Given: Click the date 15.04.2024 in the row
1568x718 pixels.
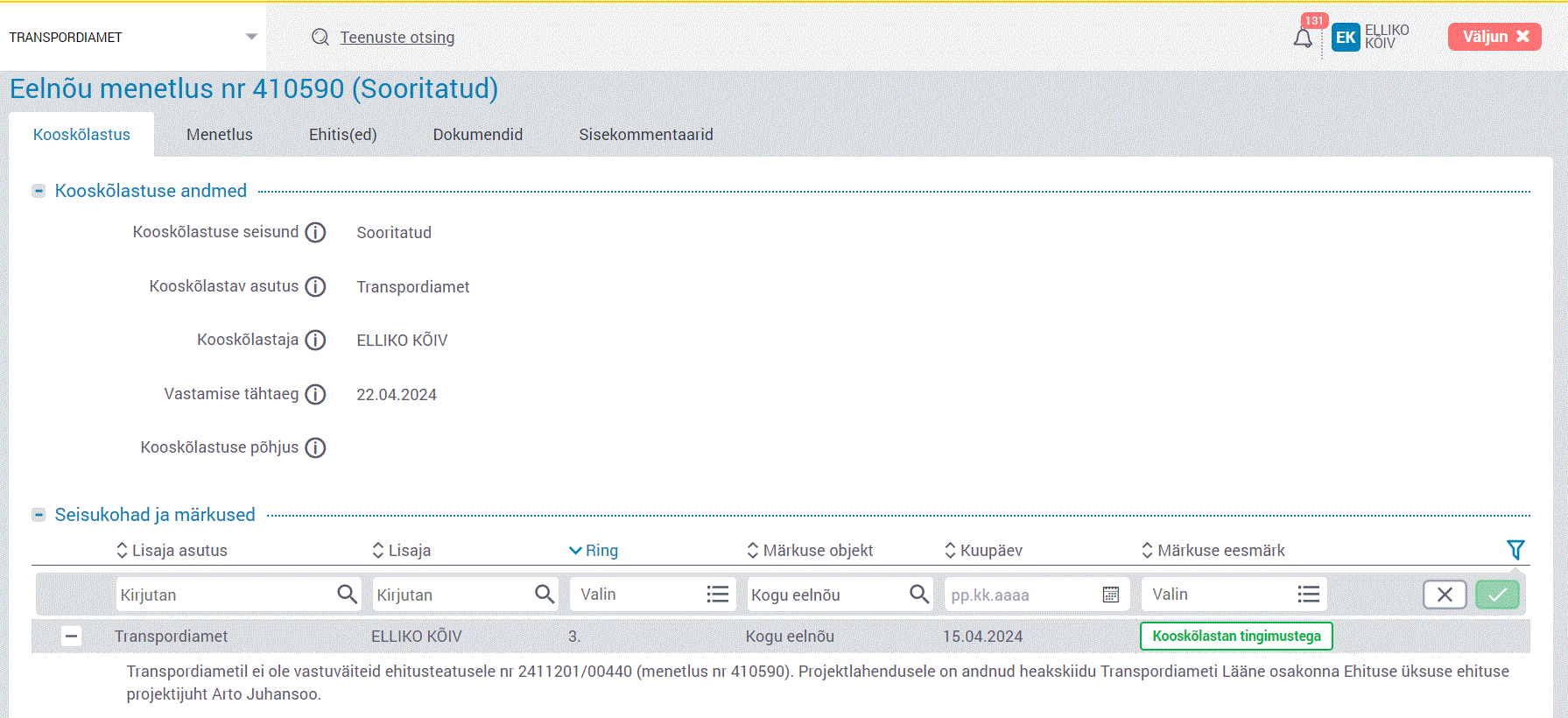Looking at the screenshot, I should tap(982, 637).
